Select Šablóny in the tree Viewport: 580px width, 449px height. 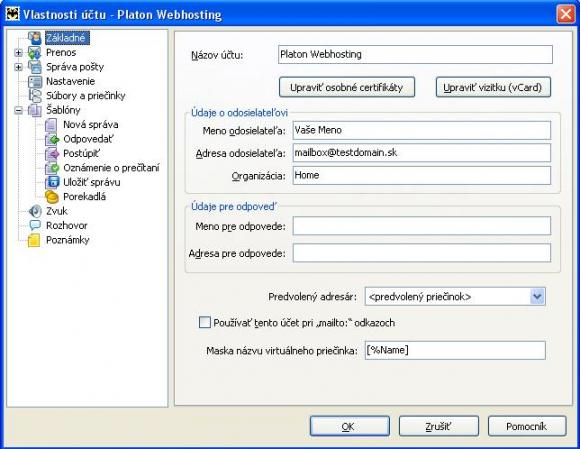tap(63, 110)
